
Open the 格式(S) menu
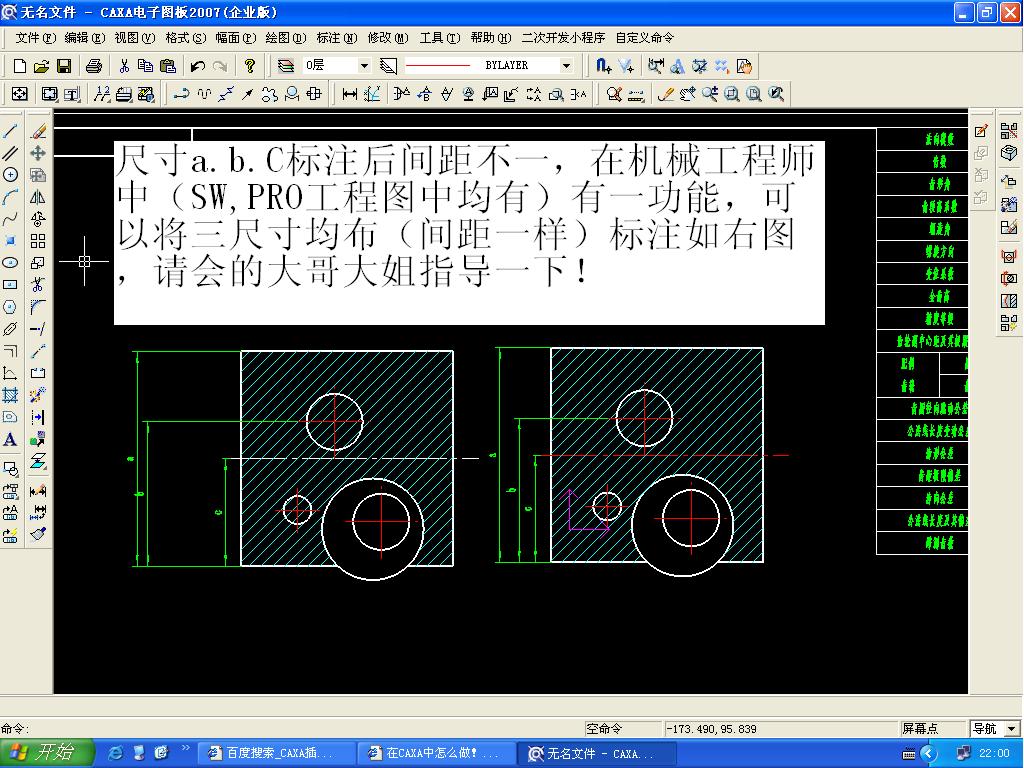(x=185, y=38)
